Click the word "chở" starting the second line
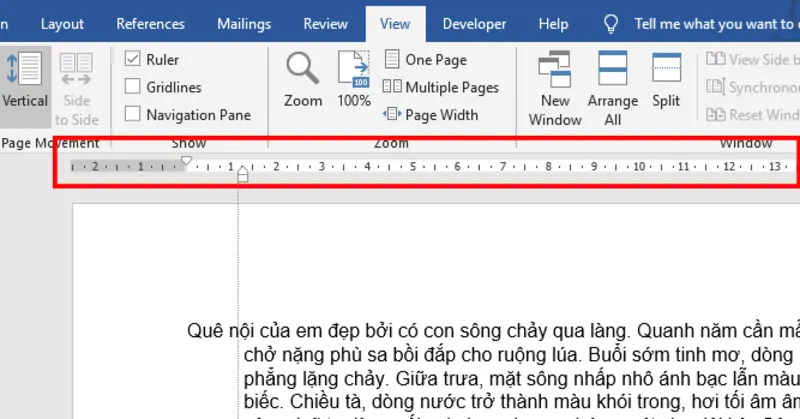 [259, 355]
